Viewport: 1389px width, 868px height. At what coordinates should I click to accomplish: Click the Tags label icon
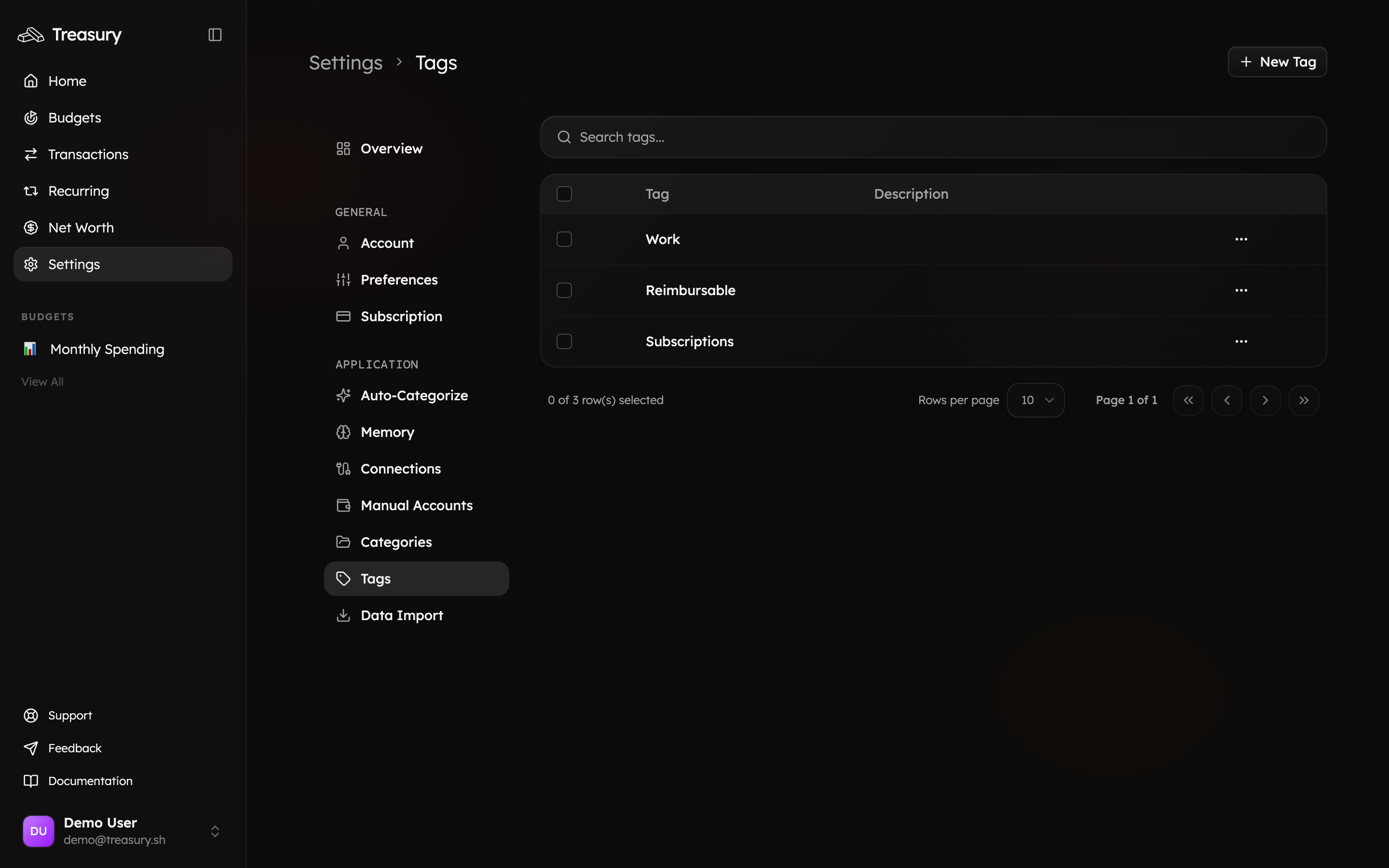(x=343, y=579)
